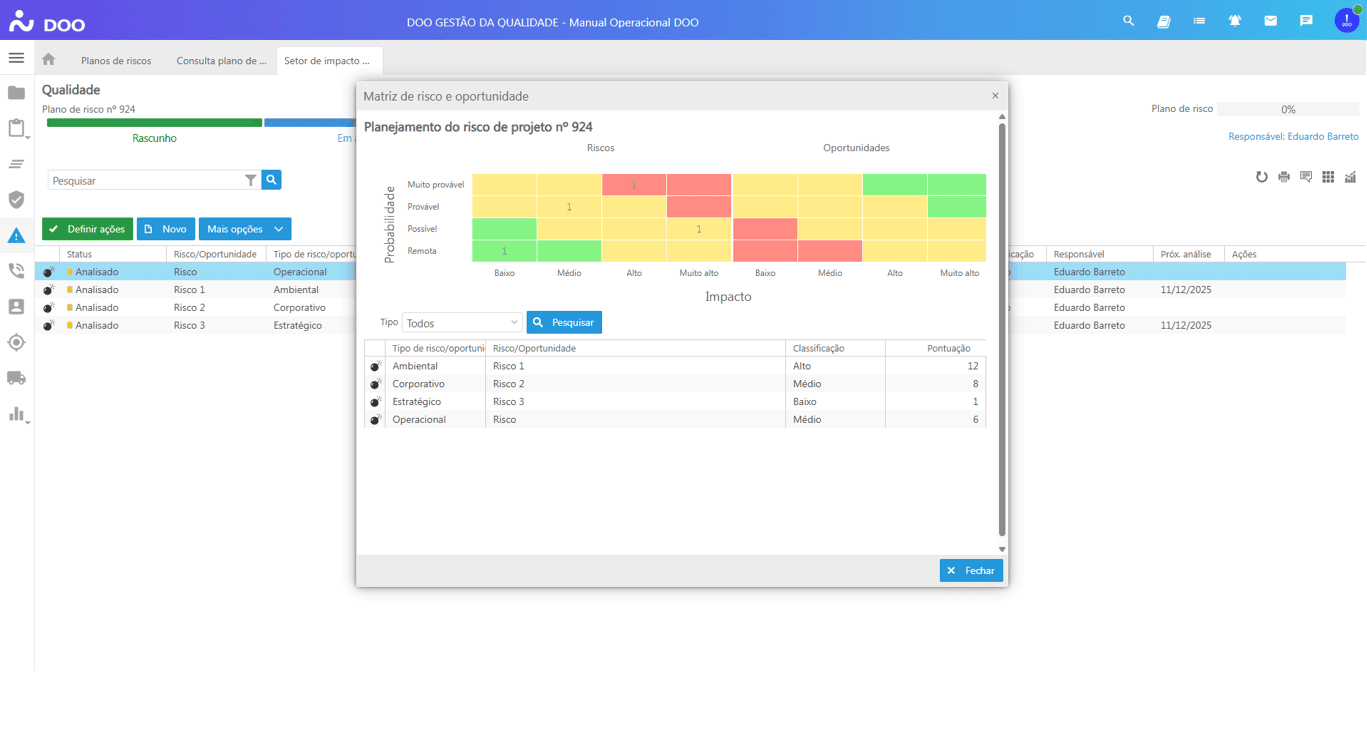The height and width of the screenshot is (730, 1367).
Task: Open the mail envelope icon
Action: click(1270, 21)
